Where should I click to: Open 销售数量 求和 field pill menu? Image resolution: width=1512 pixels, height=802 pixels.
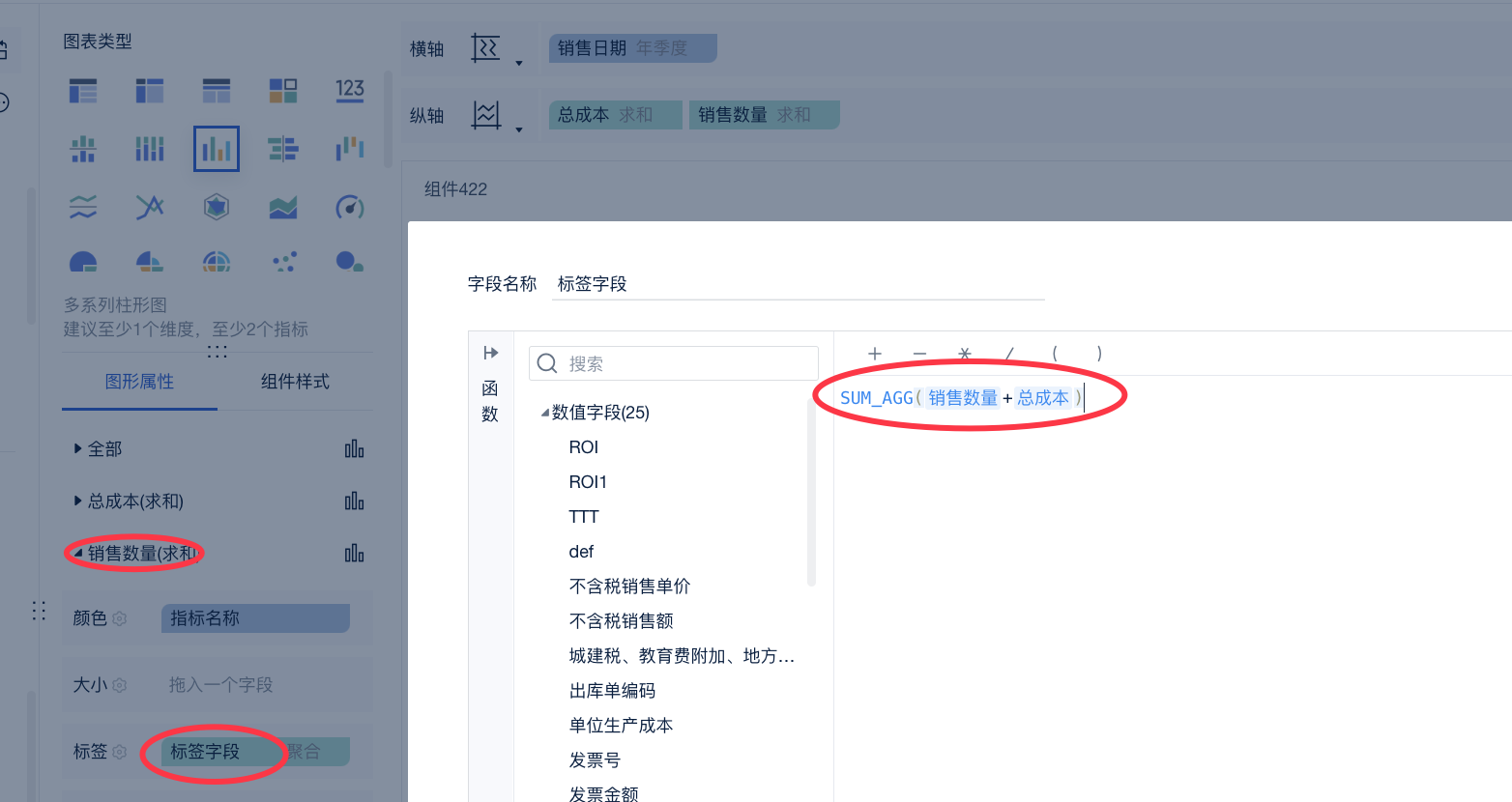tap(764, 115)
